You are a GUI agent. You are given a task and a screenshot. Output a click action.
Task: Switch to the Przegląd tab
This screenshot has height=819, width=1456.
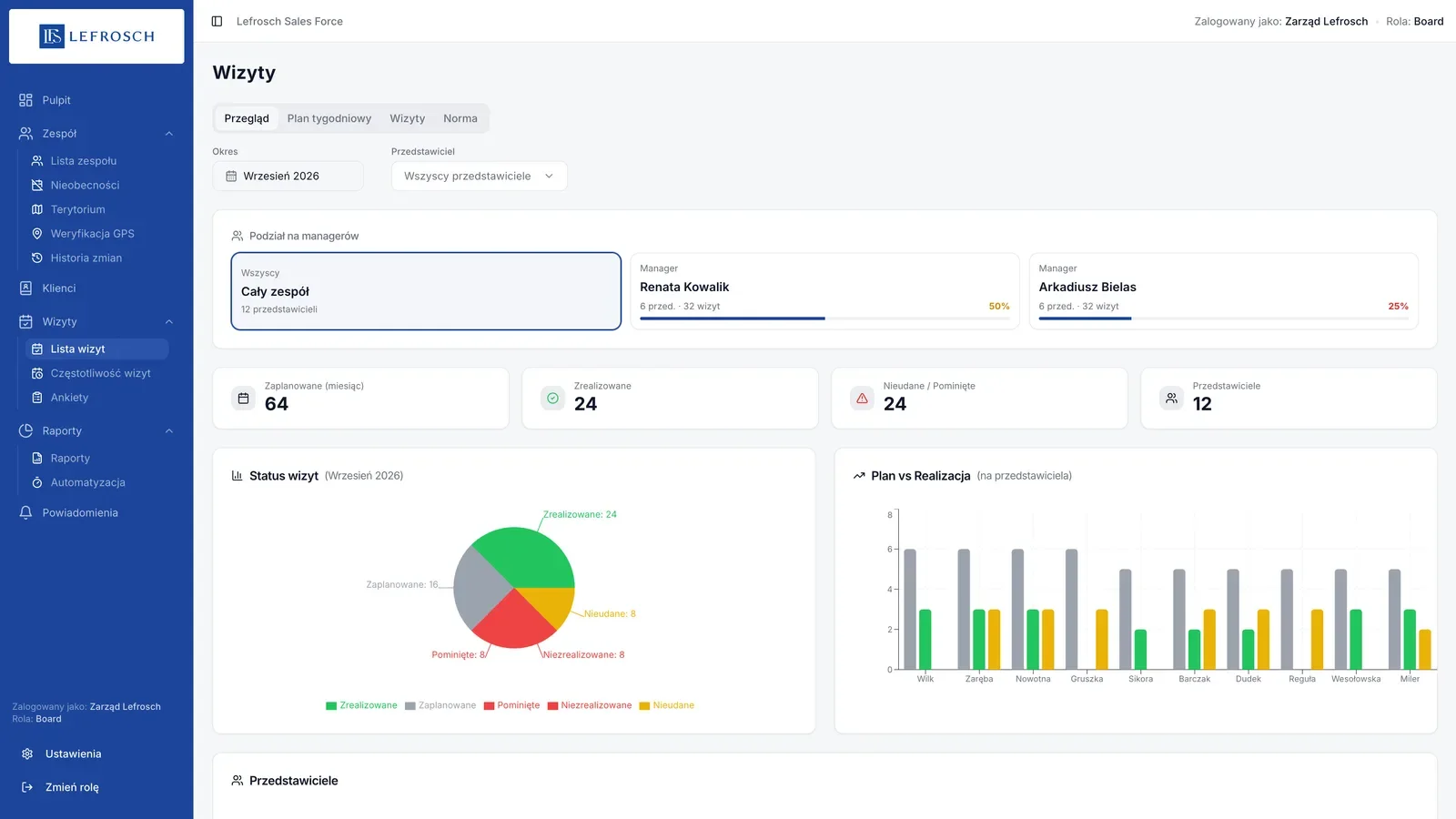tap(247, 118)
